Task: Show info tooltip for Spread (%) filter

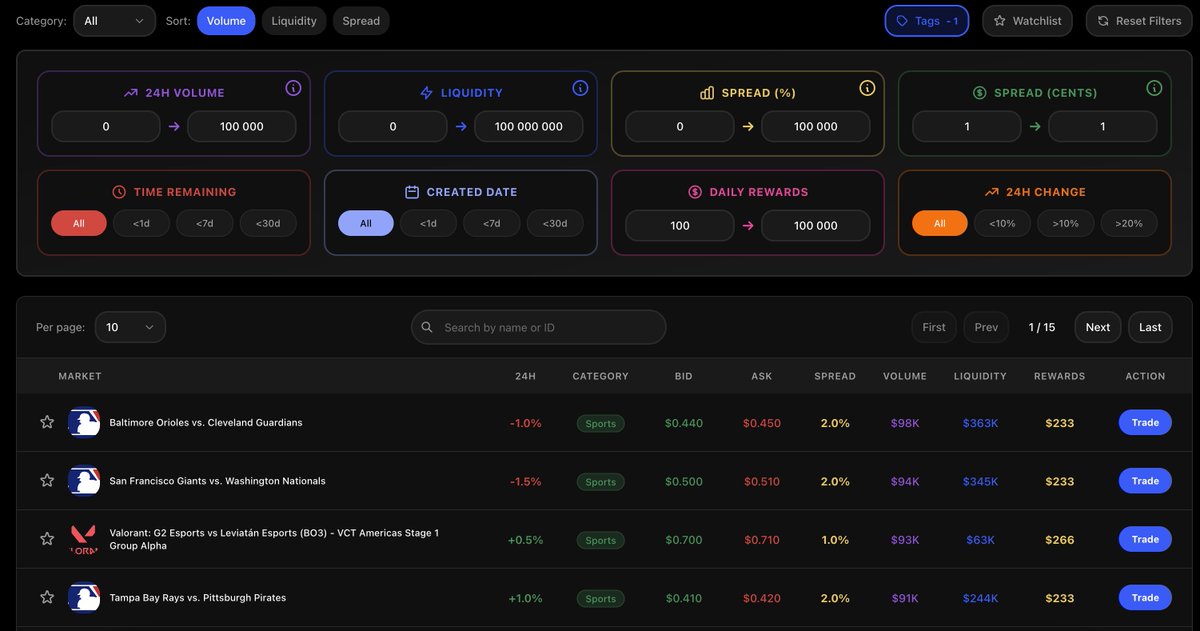Action: 867,88
